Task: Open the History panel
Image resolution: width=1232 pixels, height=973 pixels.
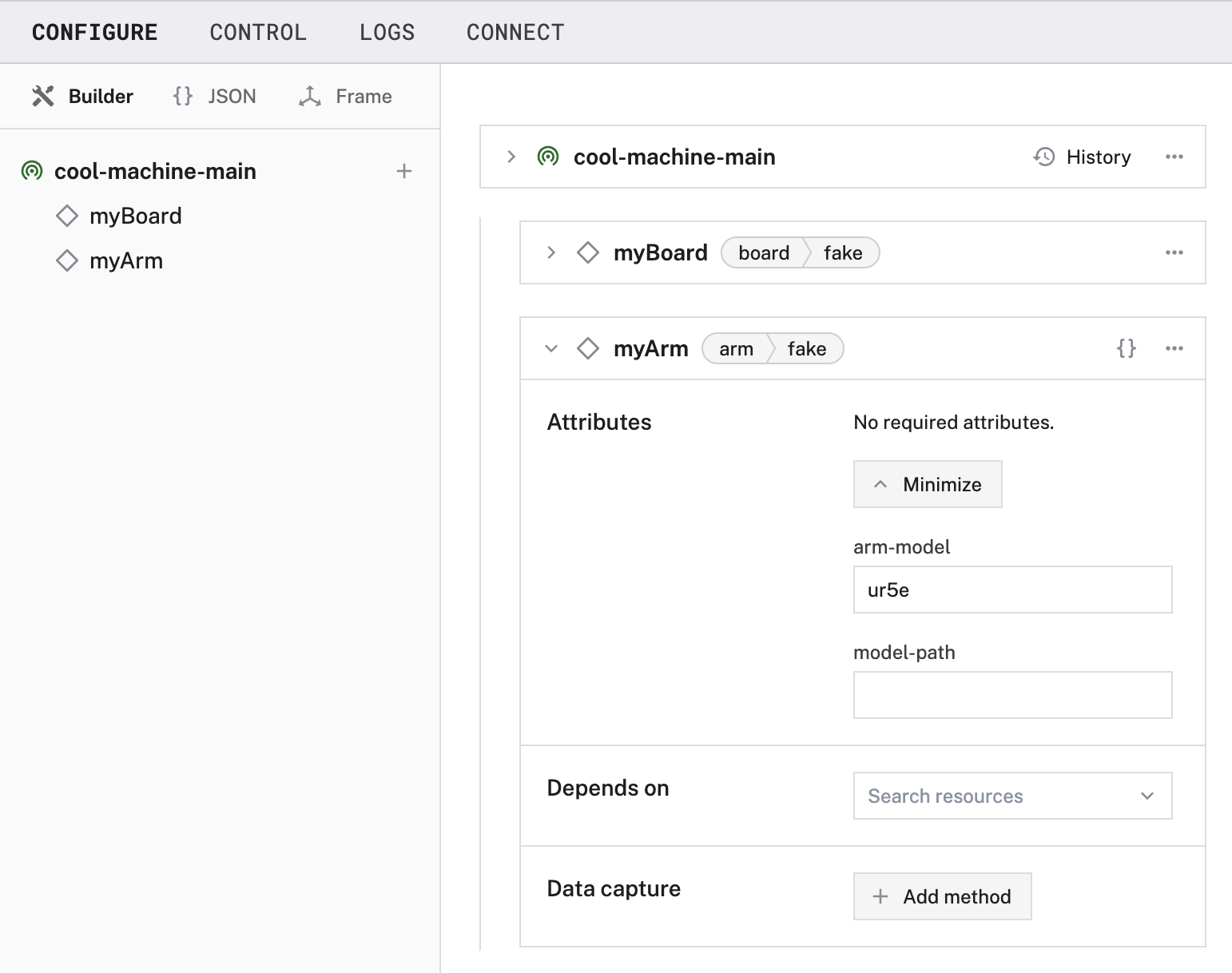Action: [1083, 157]
